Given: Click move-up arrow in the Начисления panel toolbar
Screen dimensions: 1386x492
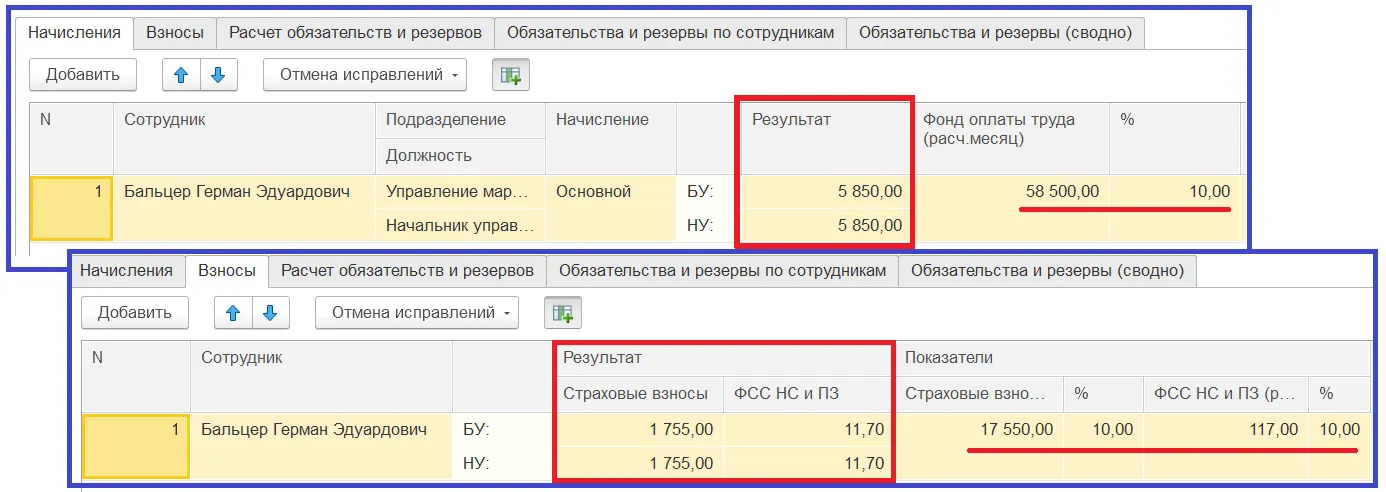Looking at the screenshot, I should (181, 75).
